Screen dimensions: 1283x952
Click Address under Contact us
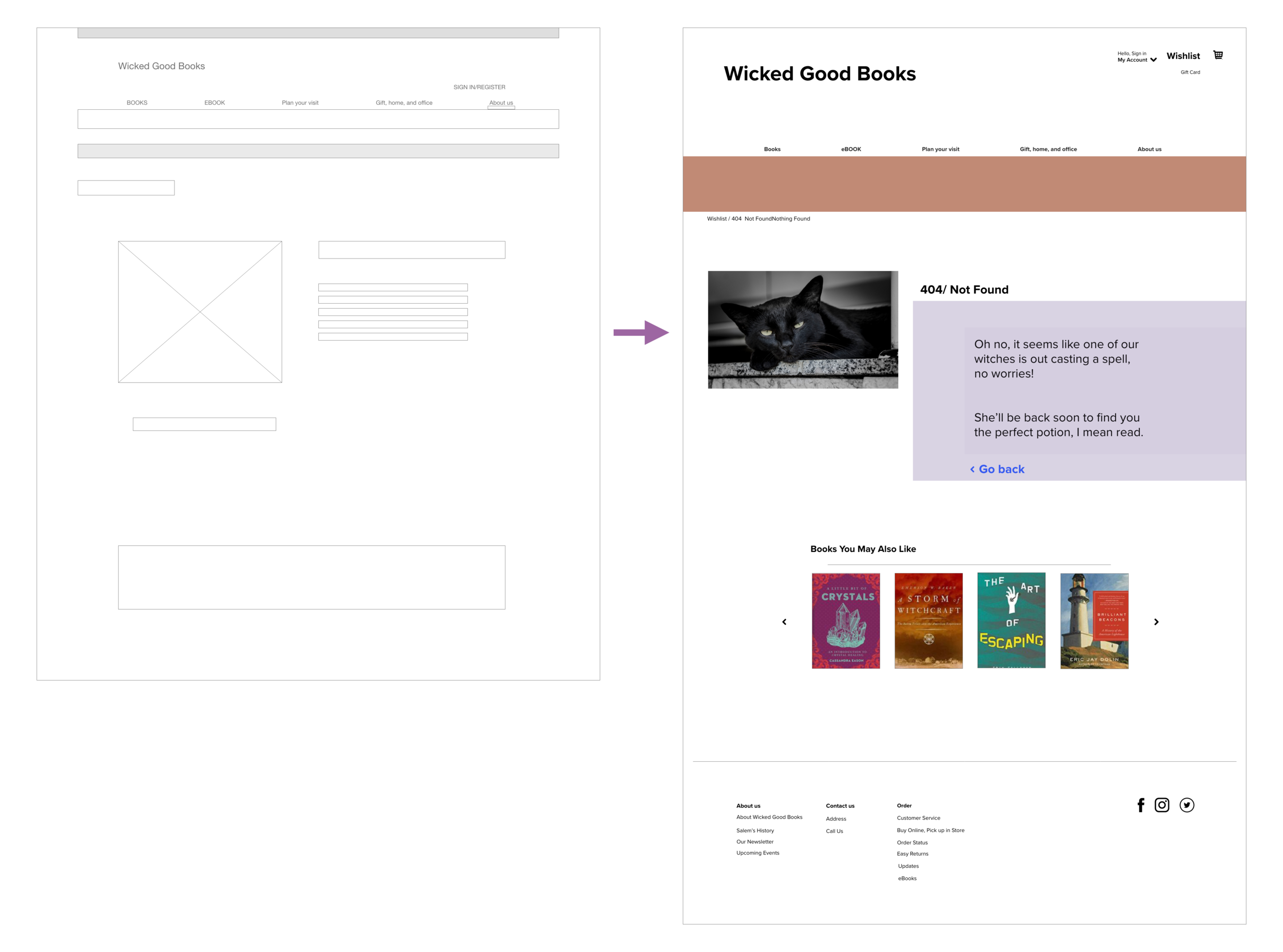[x=835, y=819]
